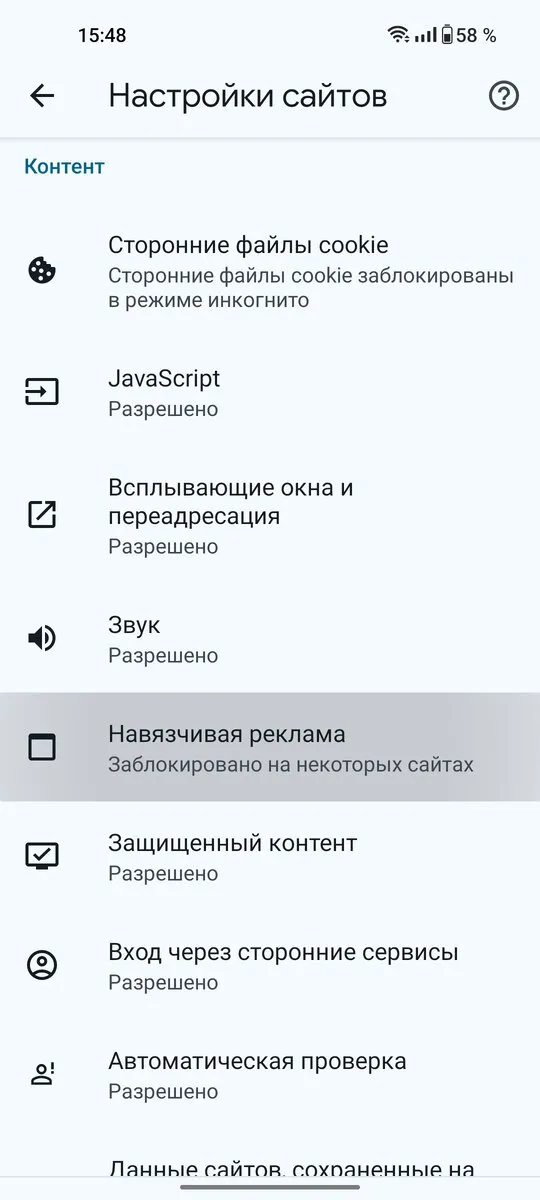Open the help question mark icon

(504, 96)
